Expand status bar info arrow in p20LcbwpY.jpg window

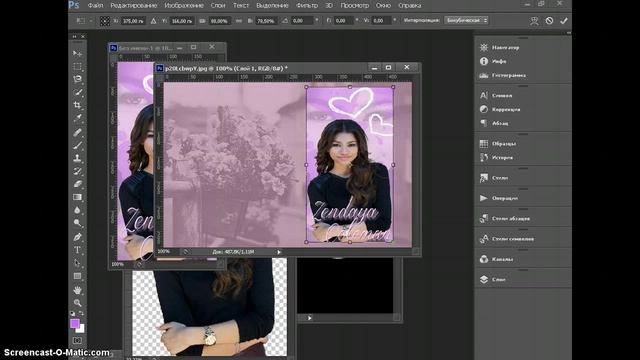tap(279, 252)
